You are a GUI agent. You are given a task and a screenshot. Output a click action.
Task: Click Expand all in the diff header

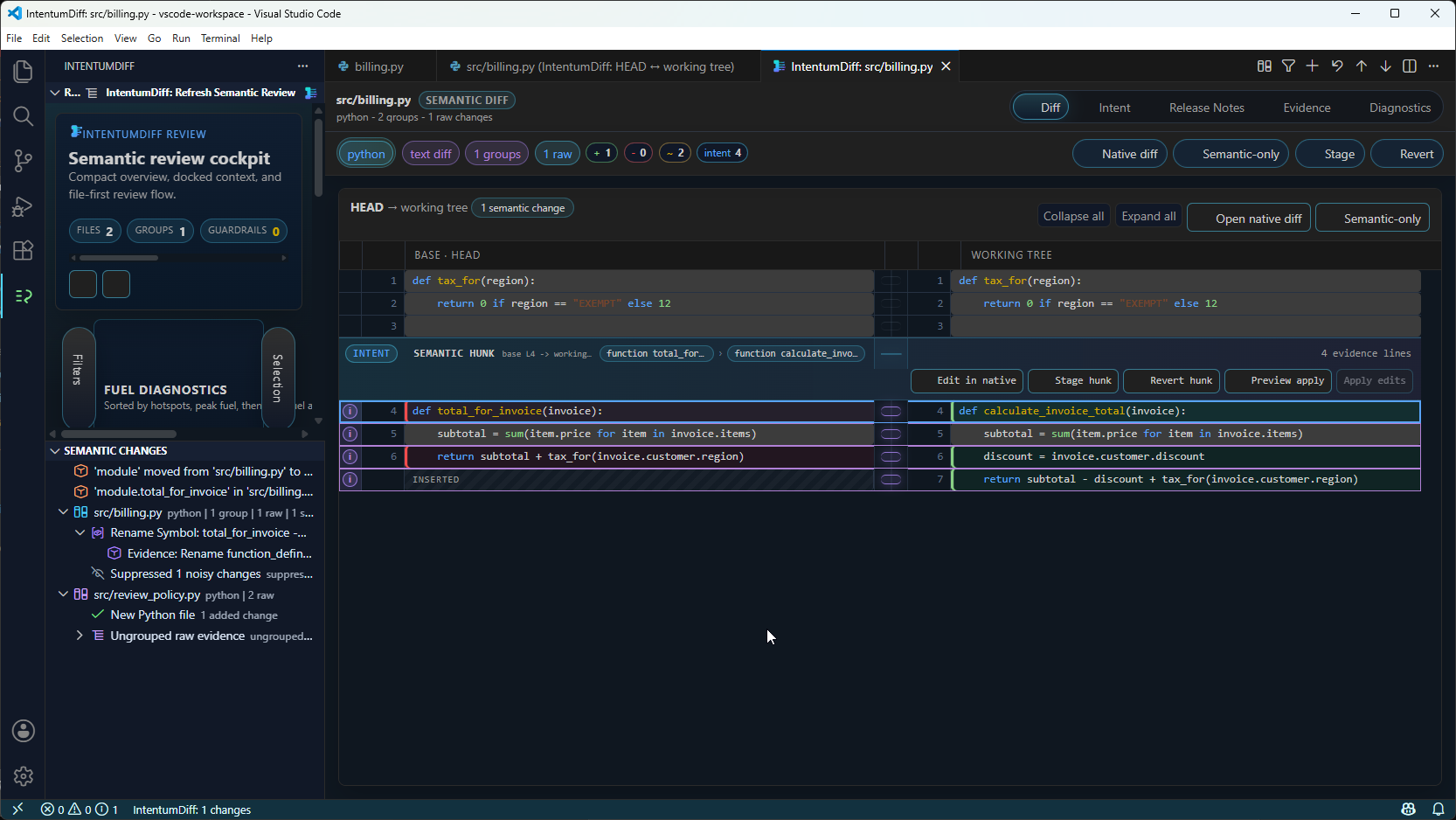click(x=1148, y=216)
